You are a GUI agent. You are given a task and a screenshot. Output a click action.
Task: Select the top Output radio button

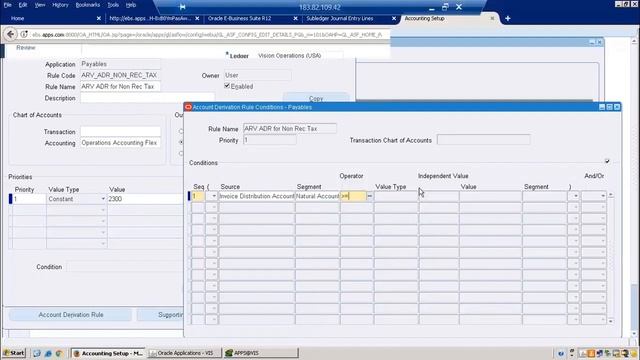coord(181,131)
